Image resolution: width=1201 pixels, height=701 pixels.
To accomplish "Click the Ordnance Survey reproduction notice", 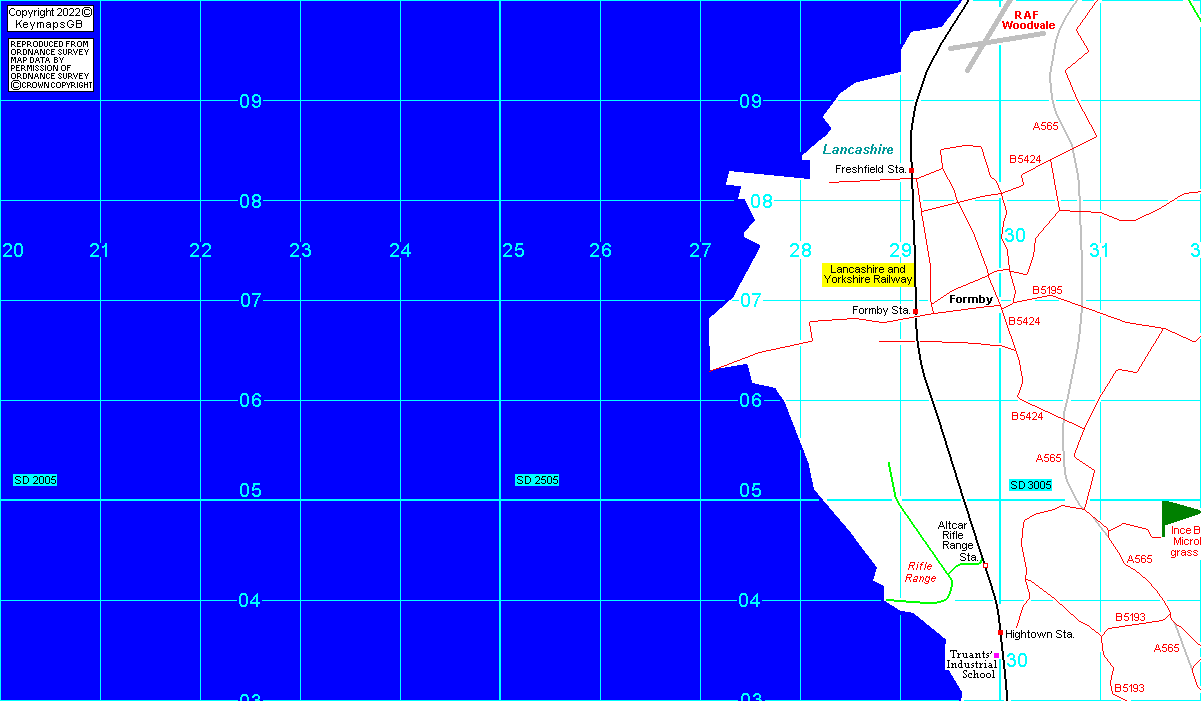I will 50,65.
